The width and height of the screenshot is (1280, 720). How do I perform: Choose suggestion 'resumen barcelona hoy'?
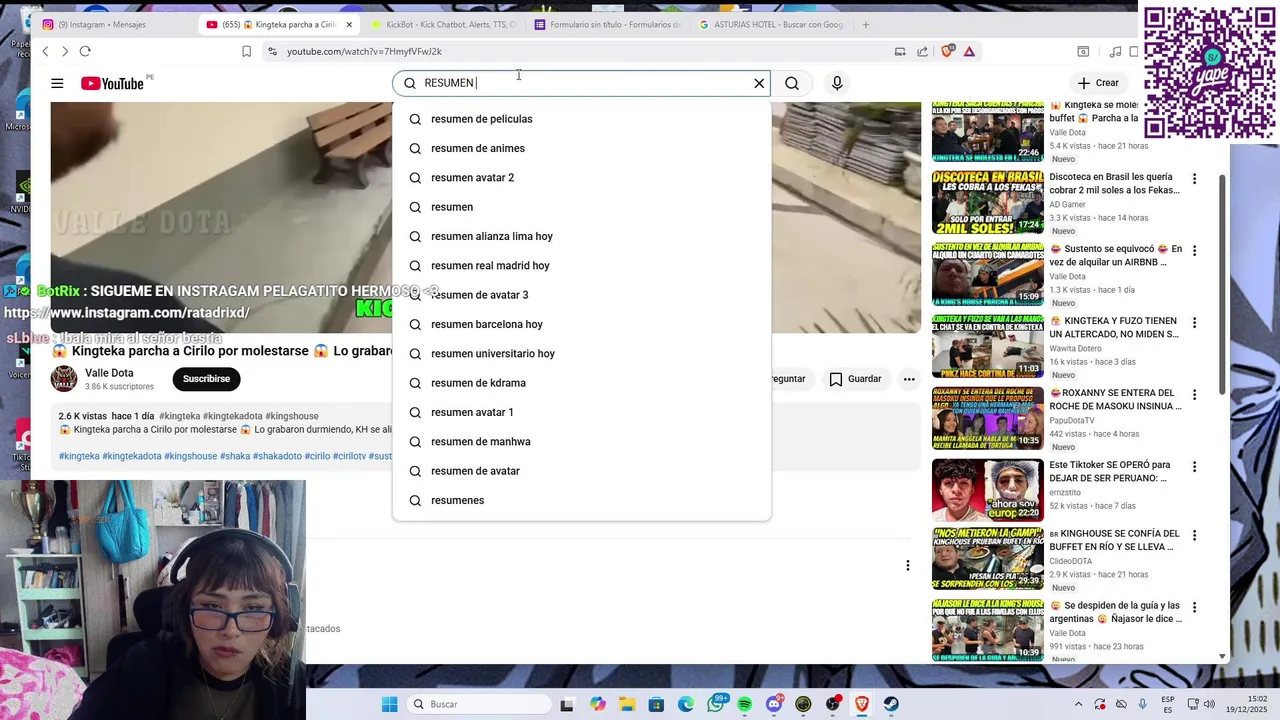(581, 324)
